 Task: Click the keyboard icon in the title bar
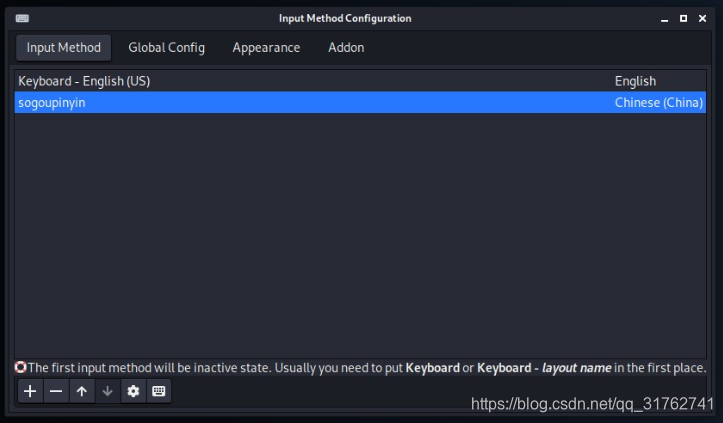pyautogui.click(x=22, y=18)
